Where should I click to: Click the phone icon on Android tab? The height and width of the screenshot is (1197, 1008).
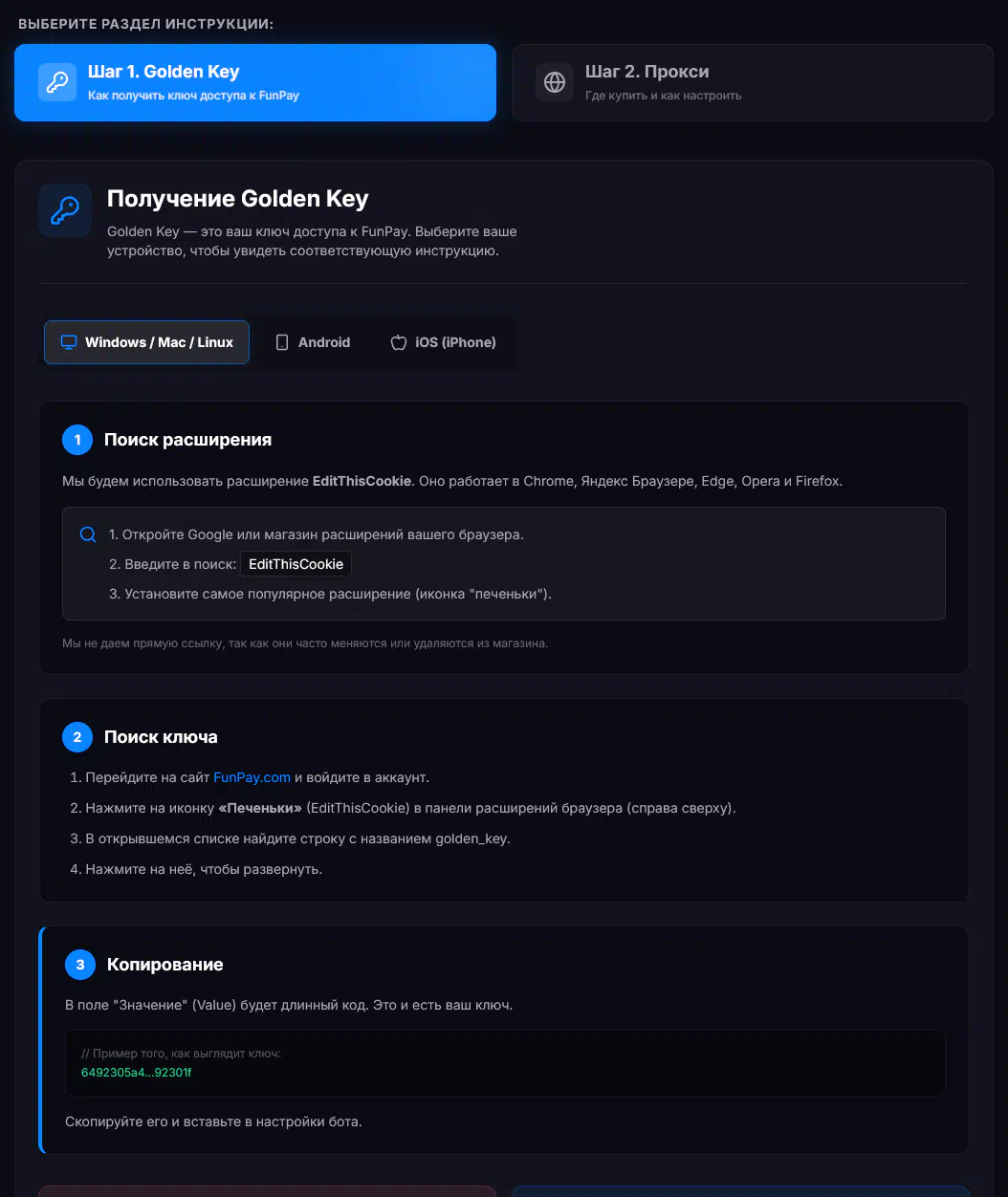[x=282, y=342]
